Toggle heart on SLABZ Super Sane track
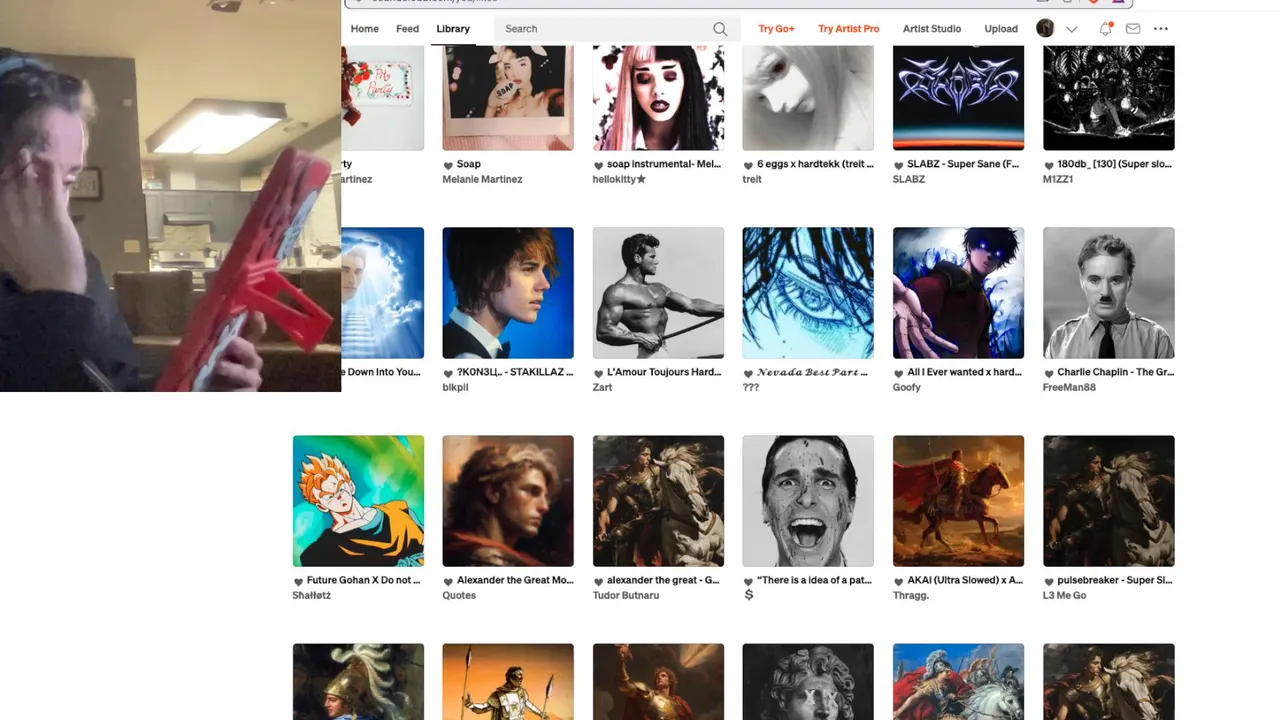1280x720 pixels. tap(898, 165)
